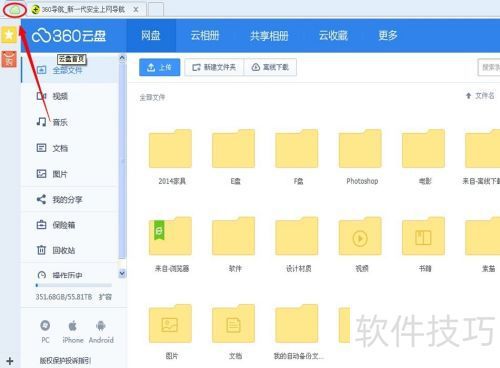Select the 网盘 tab
500x368 pixels.
click(151, 35)
